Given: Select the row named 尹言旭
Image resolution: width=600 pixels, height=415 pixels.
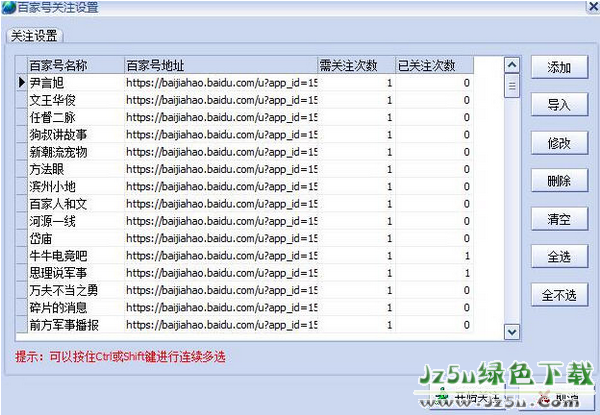Looking at the screenshot, I should (x=245, y=83).
